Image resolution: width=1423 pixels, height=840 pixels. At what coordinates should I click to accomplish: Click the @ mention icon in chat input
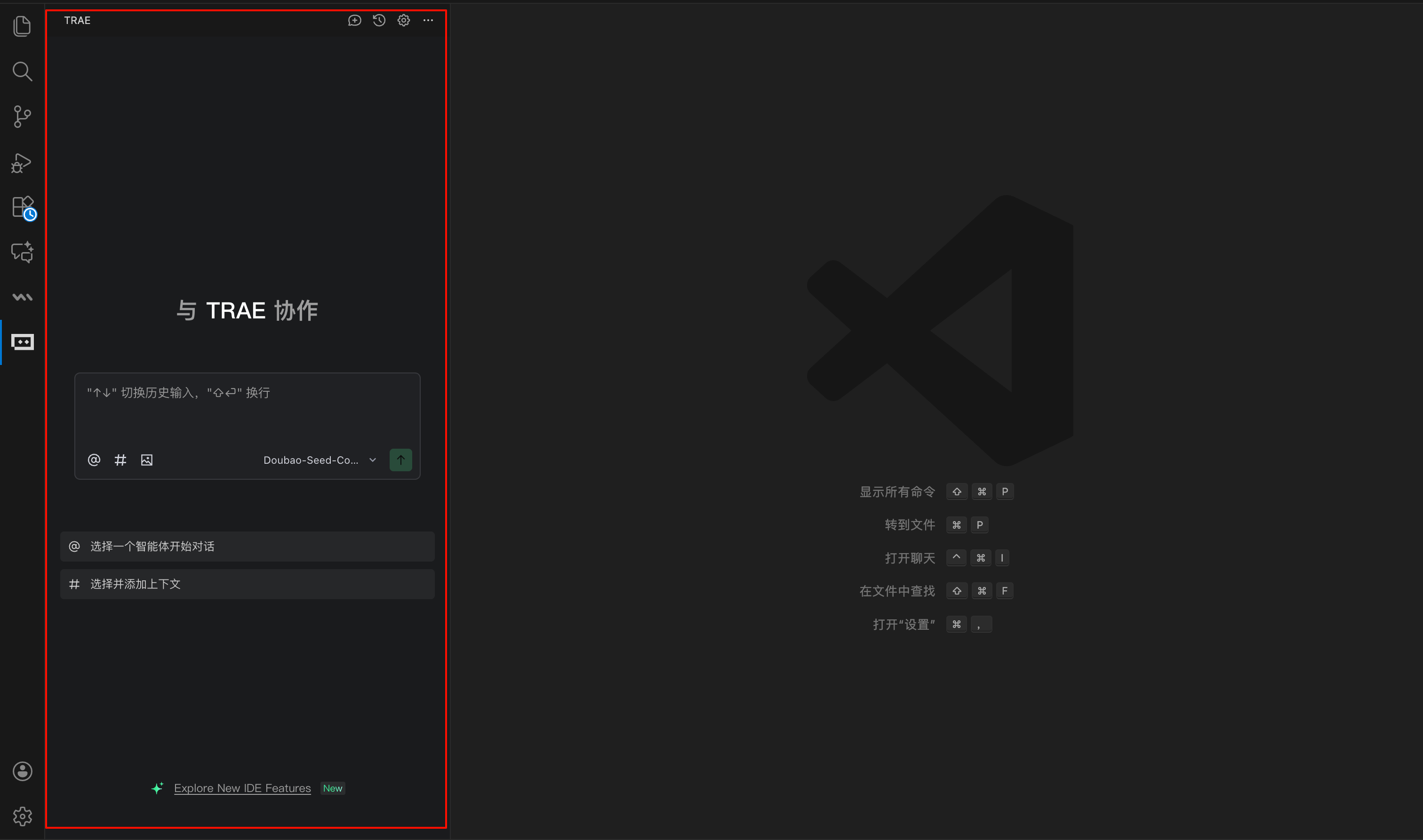(94, 460)
